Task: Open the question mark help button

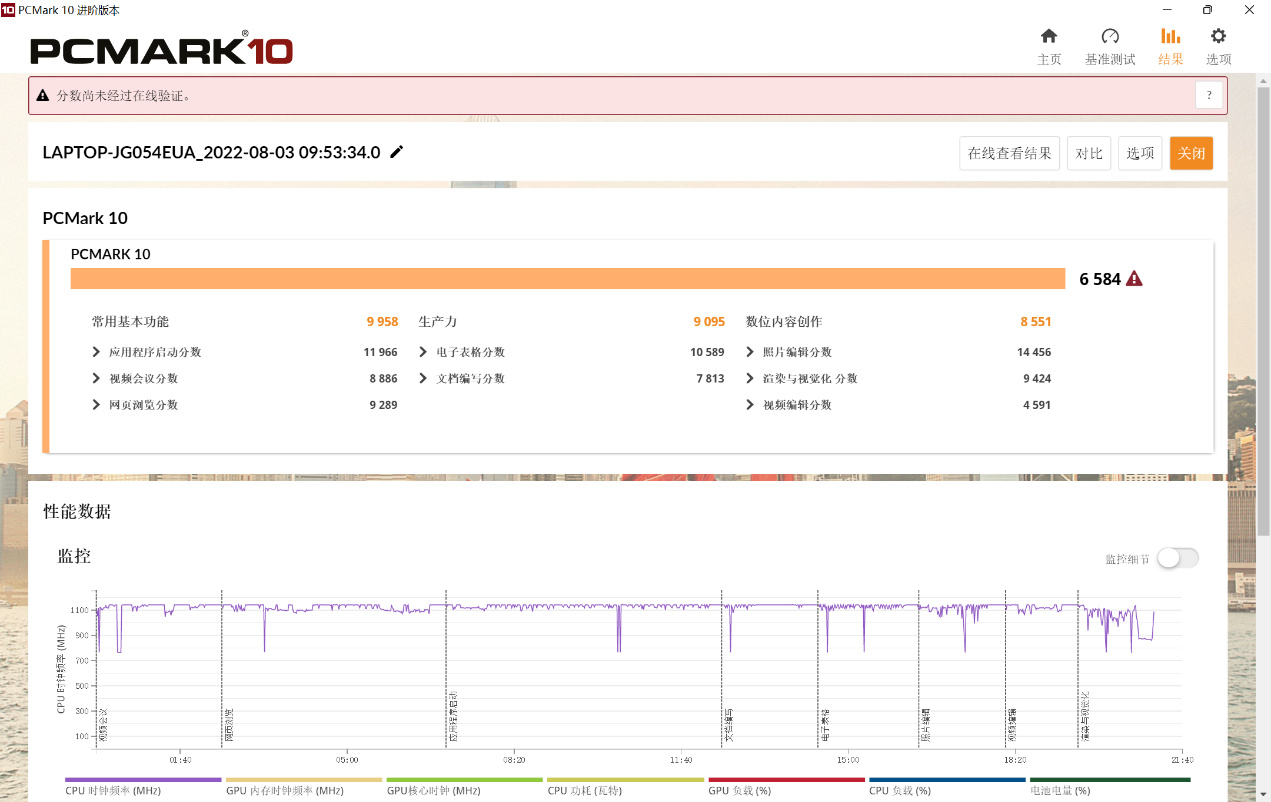Action: tap(1209, 96)
